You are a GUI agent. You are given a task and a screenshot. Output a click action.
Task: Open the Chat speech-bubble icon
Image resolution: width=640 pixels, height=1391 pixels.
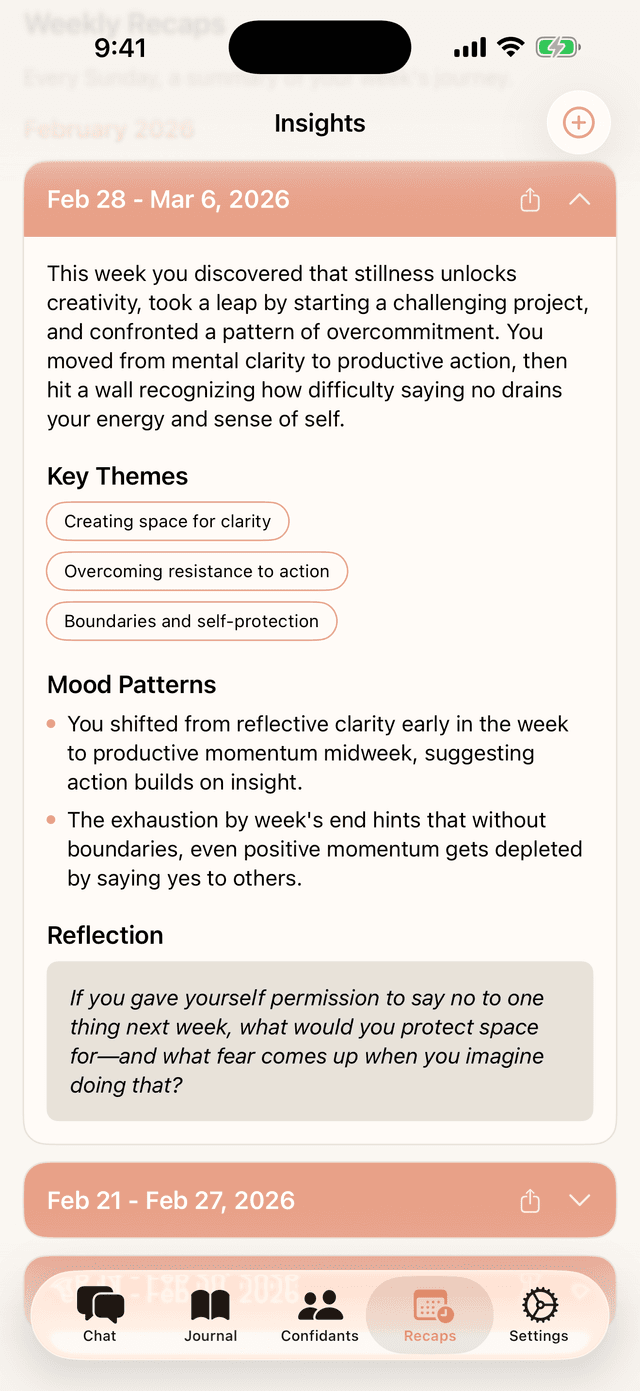(100, 1303)
